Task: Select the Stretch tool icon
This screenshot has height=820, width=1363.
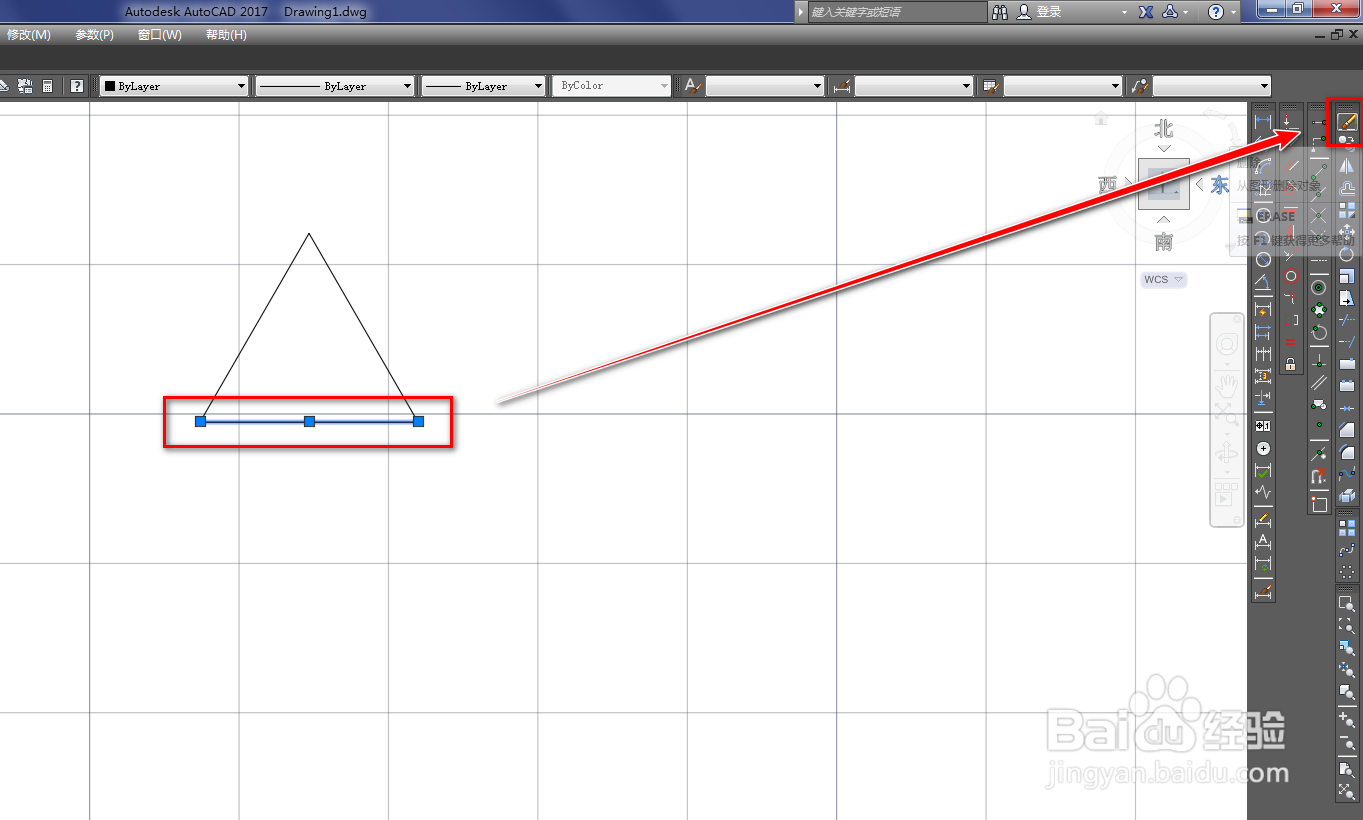Action: [1346, 298]
